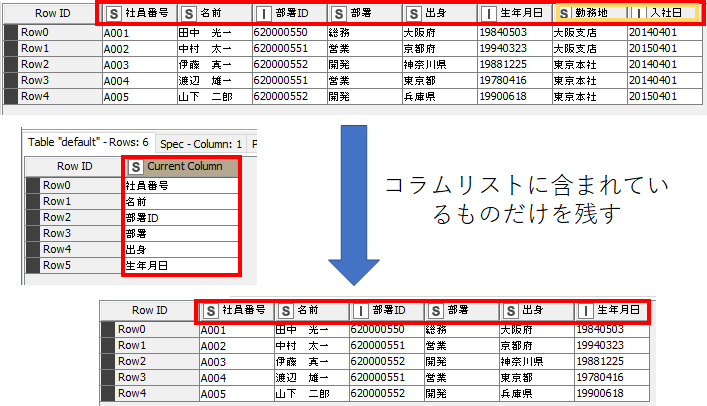Click cell 兵庫県 in the lower result table
This screenshot has width=707, height=406.
coord(537,393)
